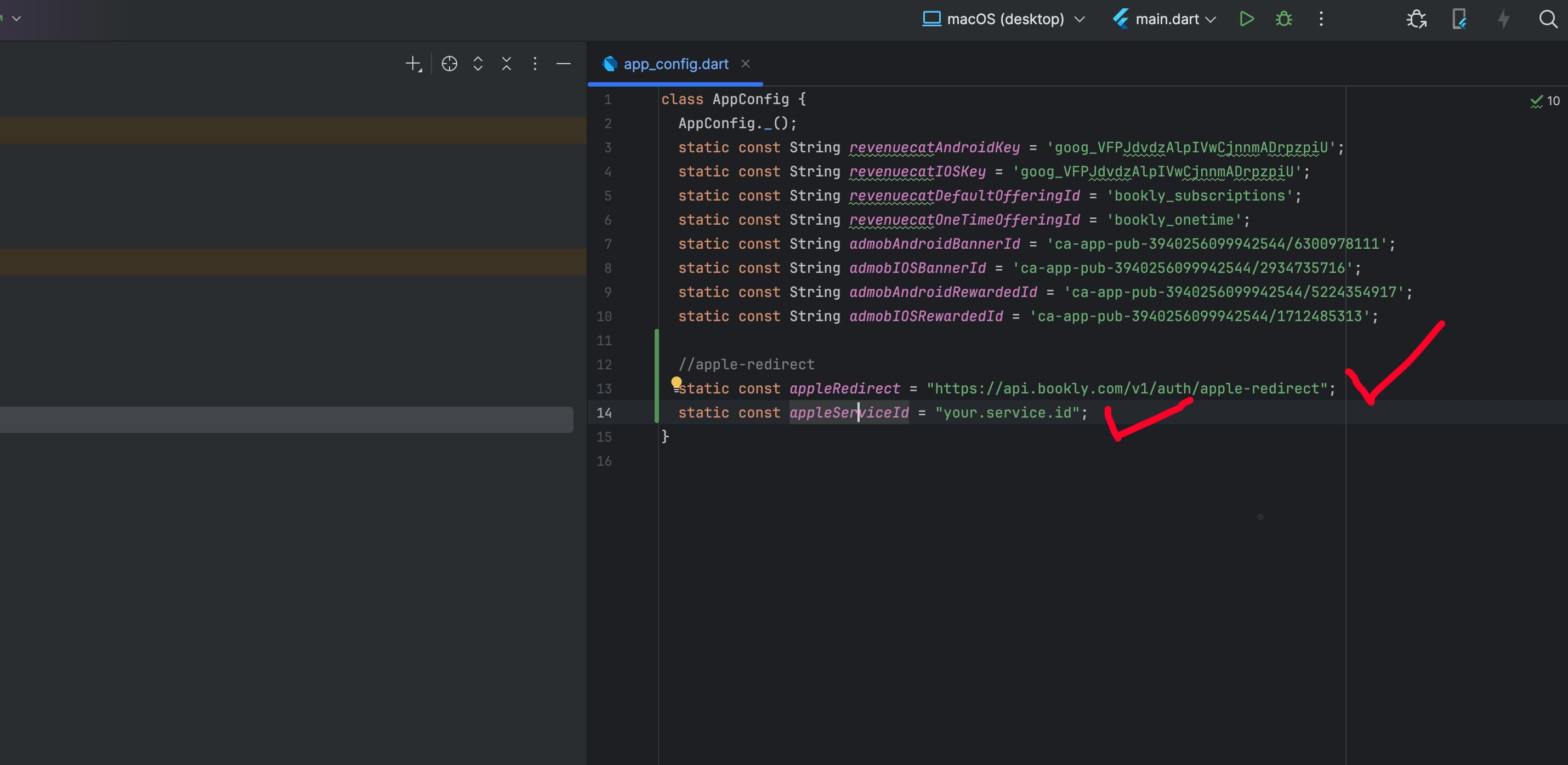Screen dimensions: 1568x765
Task: Open the more actions menu beside the debug button
Action: [x=1321, y=19]
